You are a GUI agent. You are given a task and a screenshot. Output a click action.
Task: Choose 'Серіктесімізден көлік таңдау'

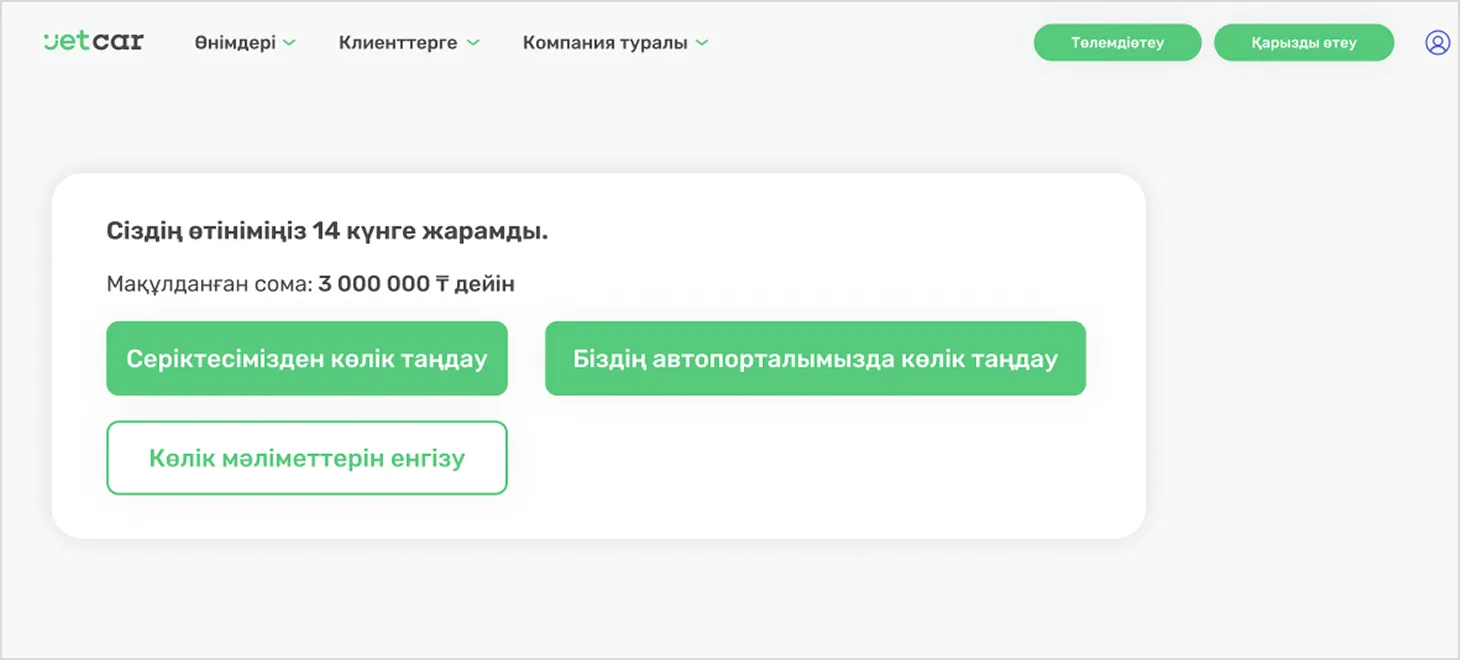(x=306, y=358)
